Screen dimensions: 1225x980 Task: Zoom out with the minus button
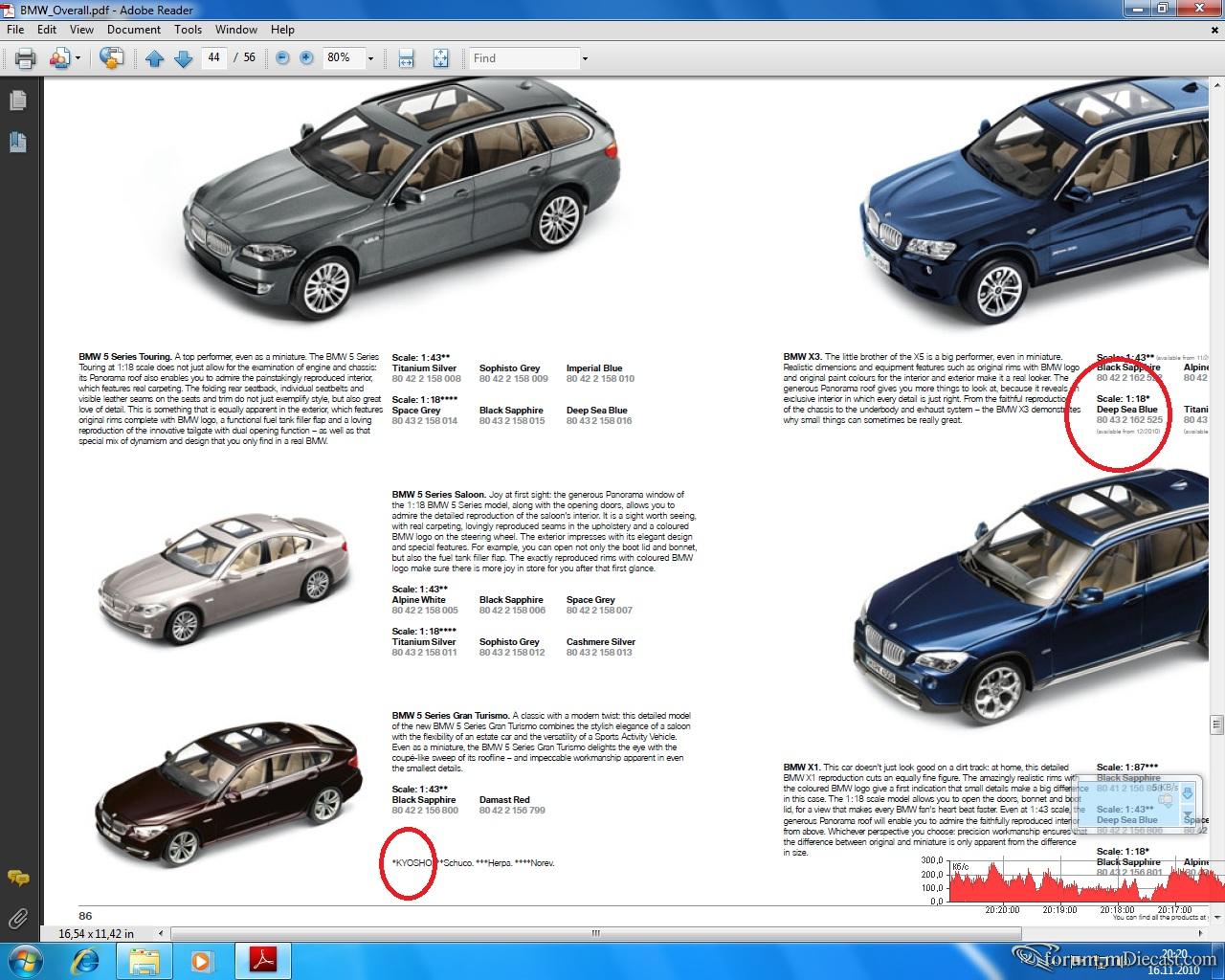[x=282, y=57]
